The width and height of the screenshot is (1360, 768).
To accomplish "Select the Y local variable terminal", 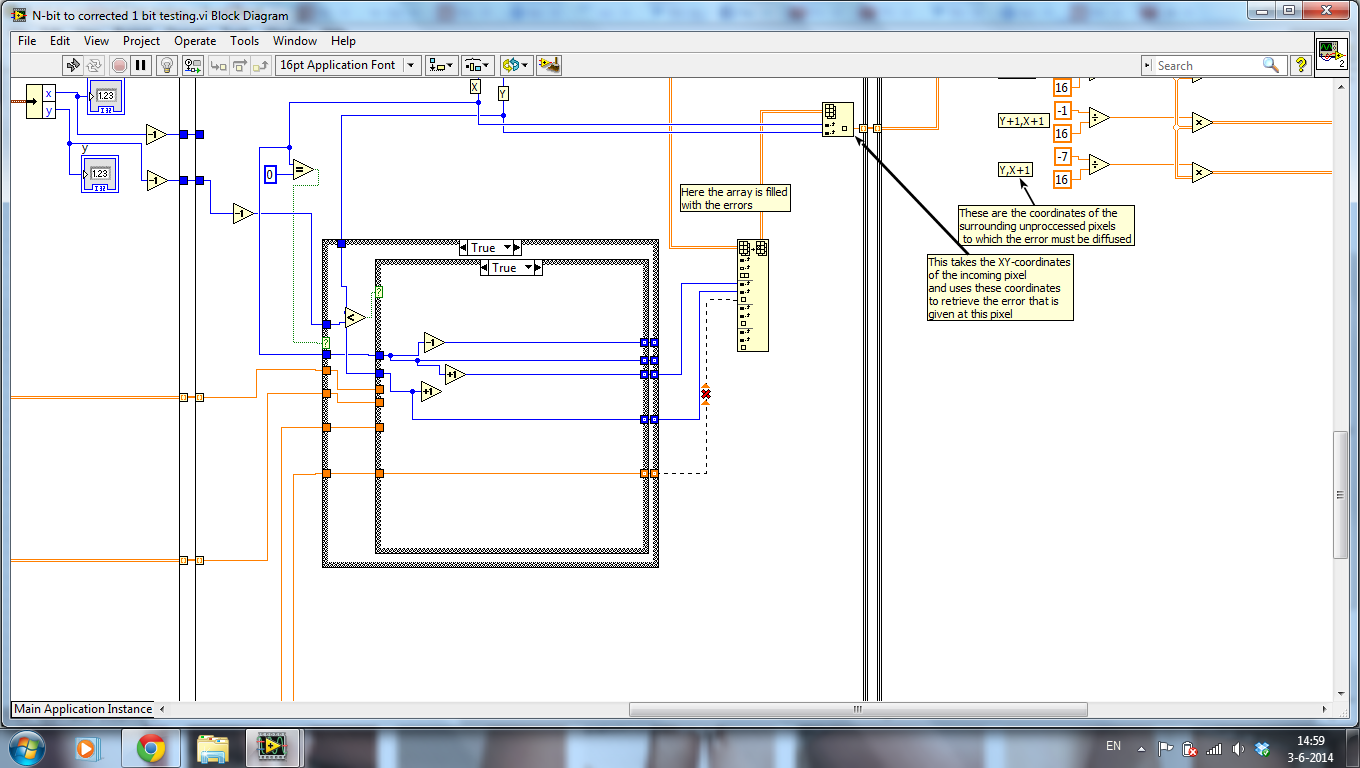I will point(503,93).
